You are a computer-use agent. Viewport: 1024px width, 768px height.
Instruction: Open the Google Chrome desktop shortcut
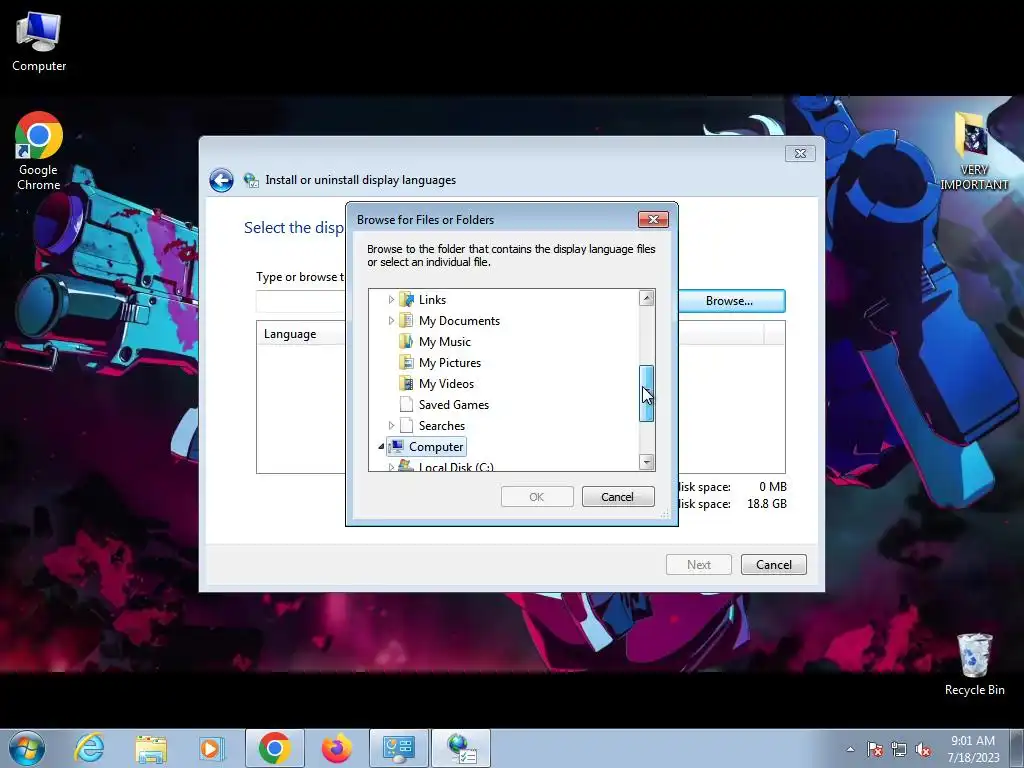(39, 151)
